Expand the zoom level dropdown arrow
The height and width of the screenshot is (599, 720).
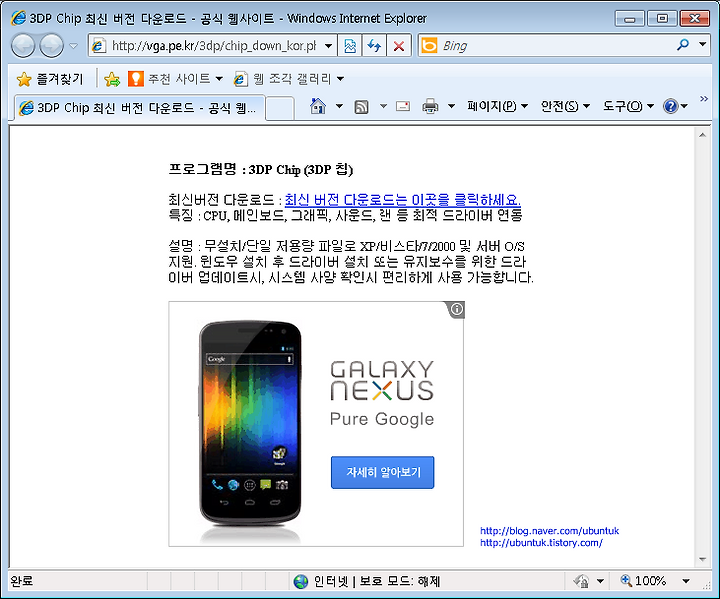click(x=686, y=582)
